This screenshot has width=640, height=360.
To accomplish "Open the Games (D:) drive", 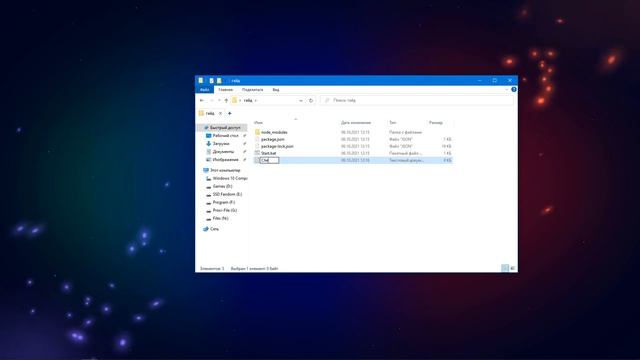I will coord(222,186).
